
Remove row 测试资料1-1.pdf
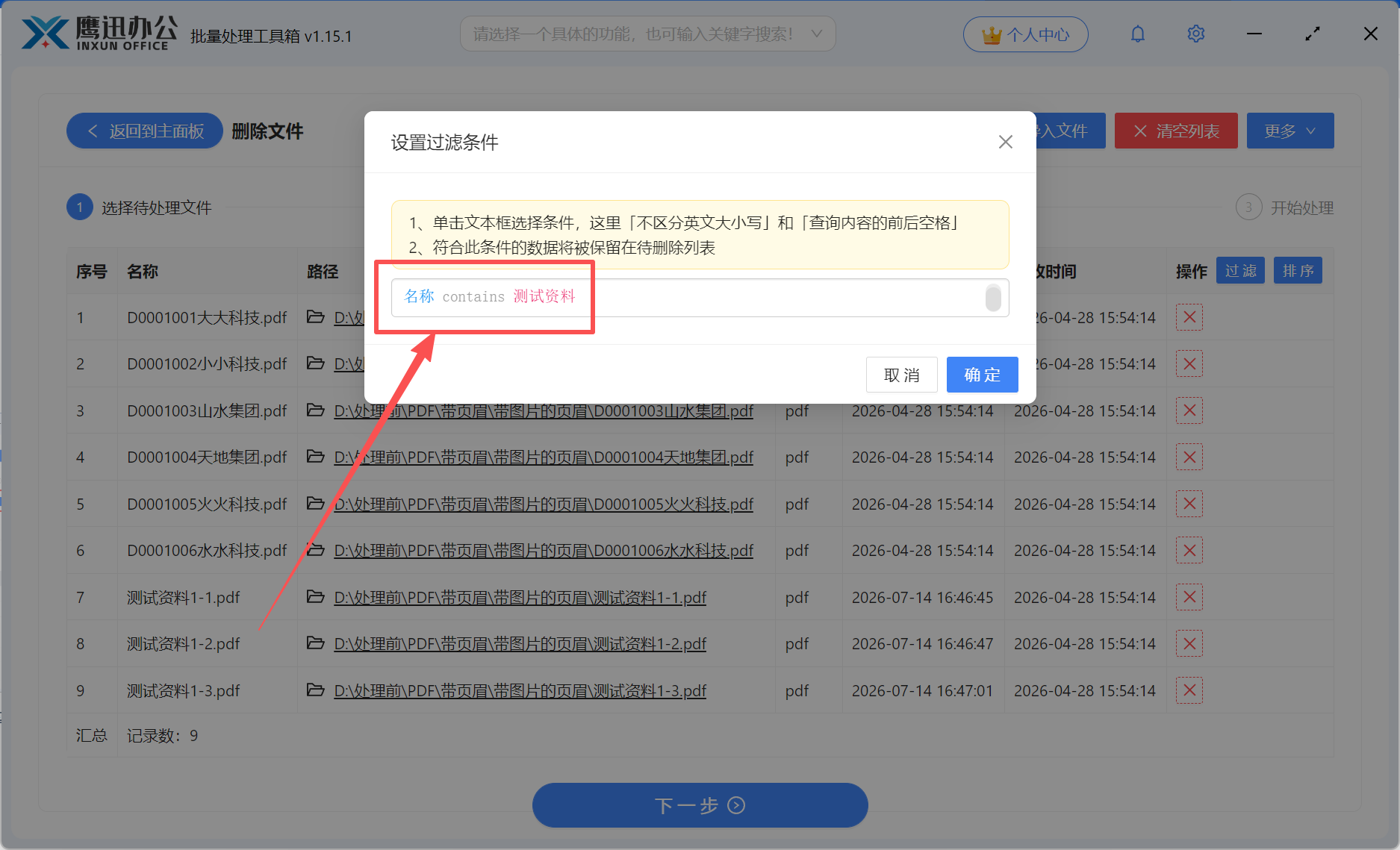coord(1189,597)
